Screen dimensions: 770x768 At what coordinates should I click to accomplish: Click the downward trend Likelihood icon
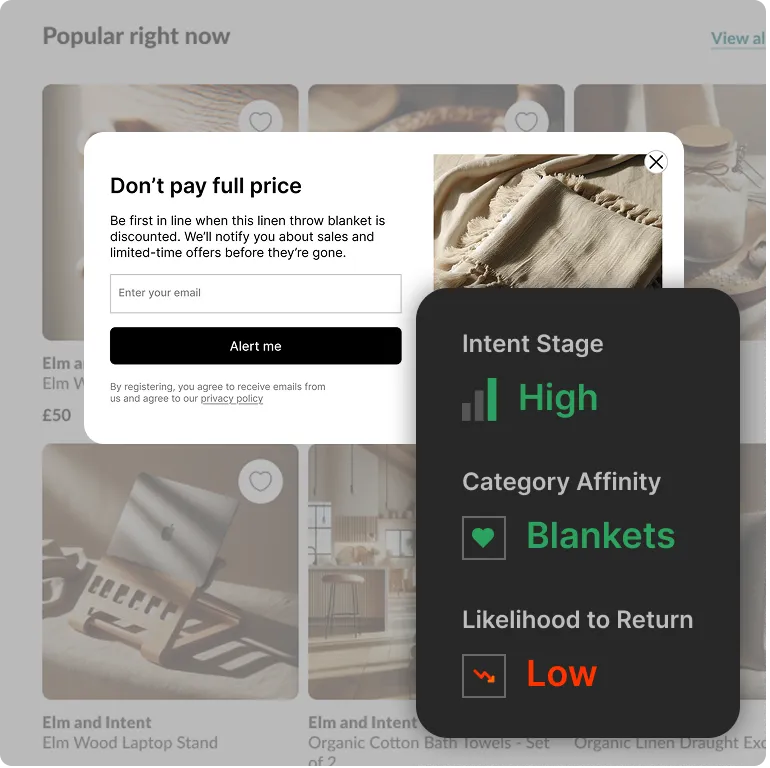point(486,678)
